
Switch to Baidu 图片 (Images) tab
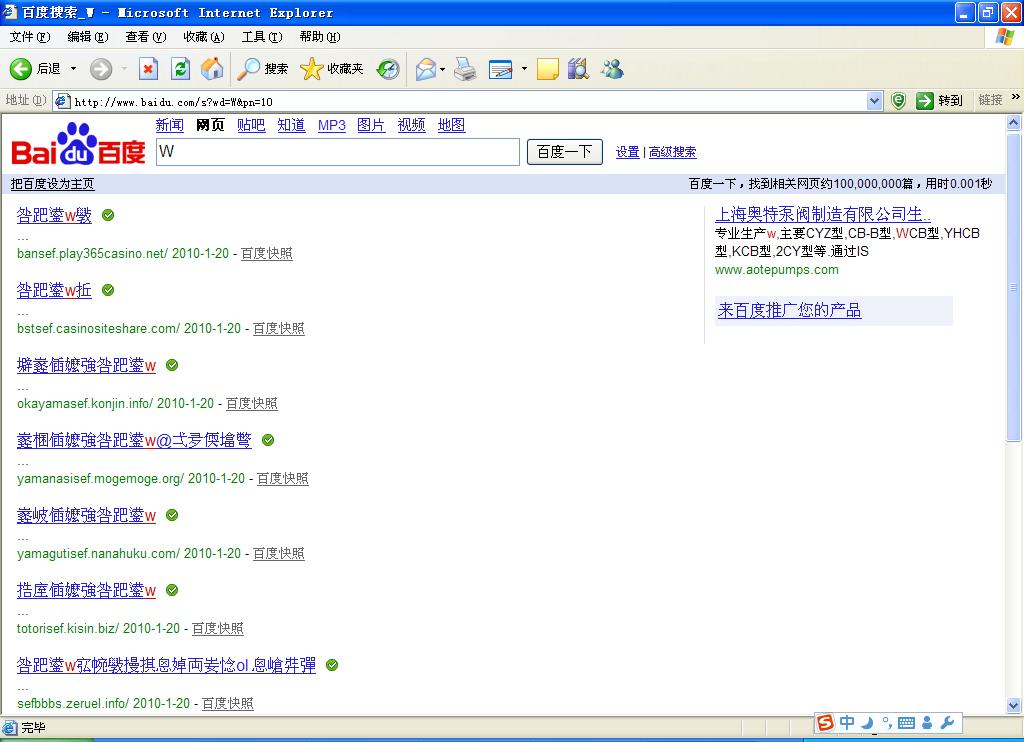tap(371, 125)
